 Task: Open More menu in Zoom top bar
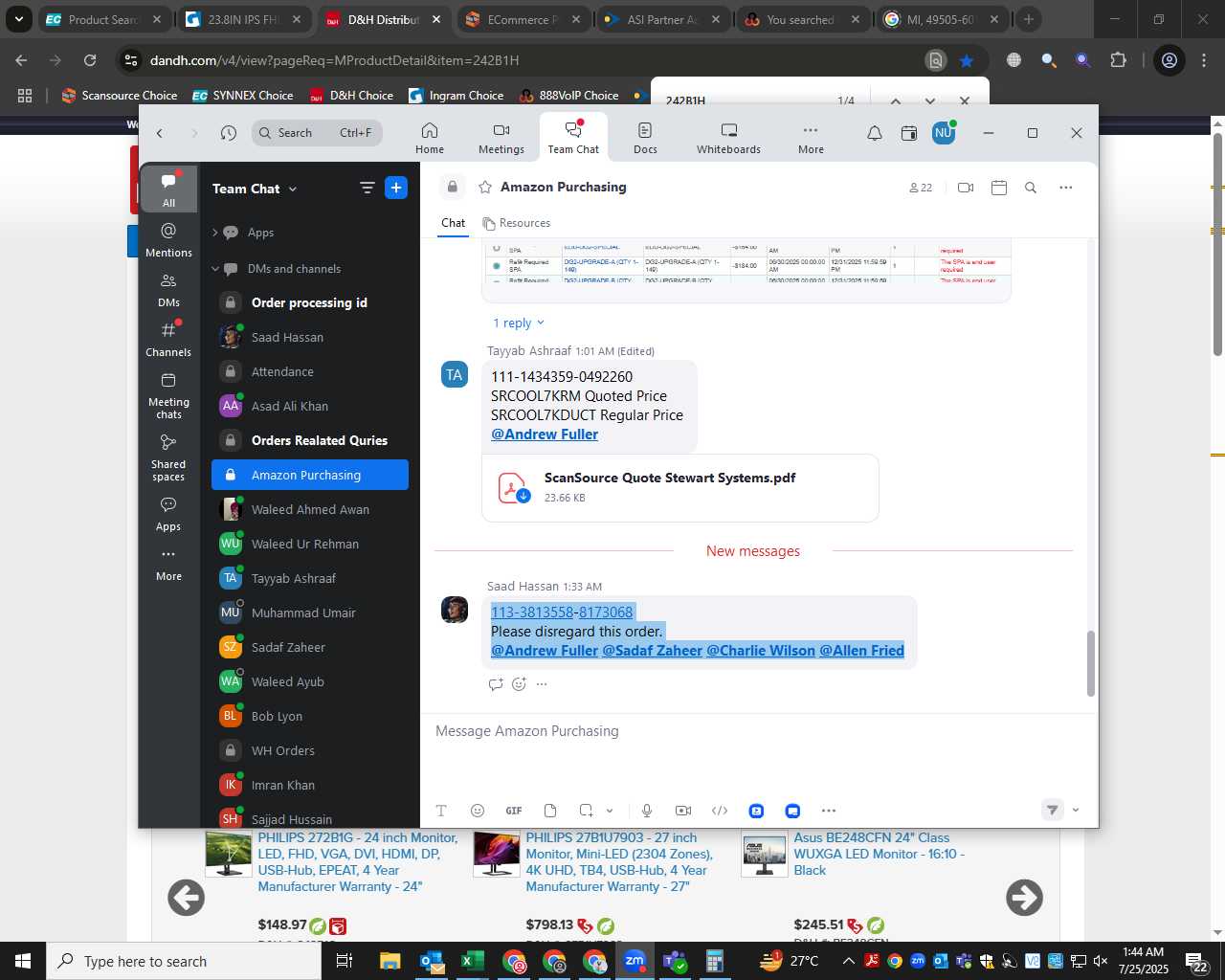[811, 138]
